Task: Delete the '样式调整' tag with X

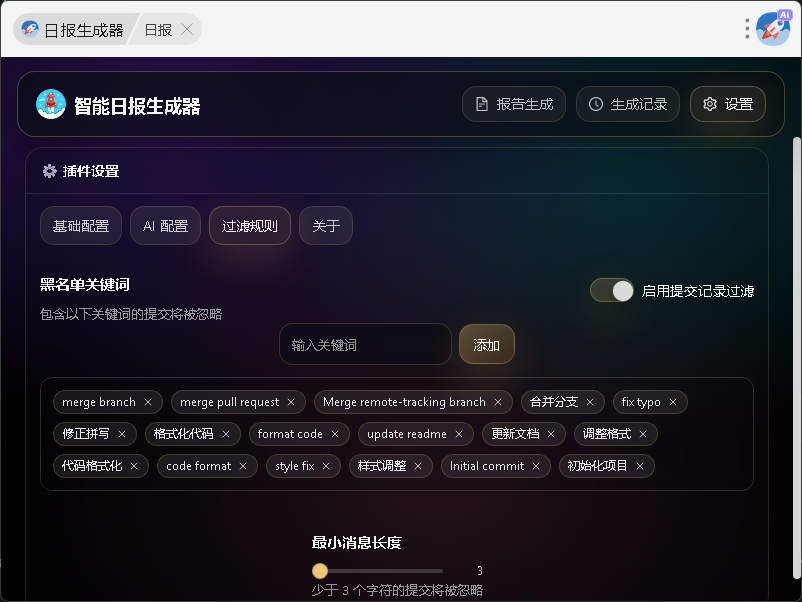Action: coord(418,466)
